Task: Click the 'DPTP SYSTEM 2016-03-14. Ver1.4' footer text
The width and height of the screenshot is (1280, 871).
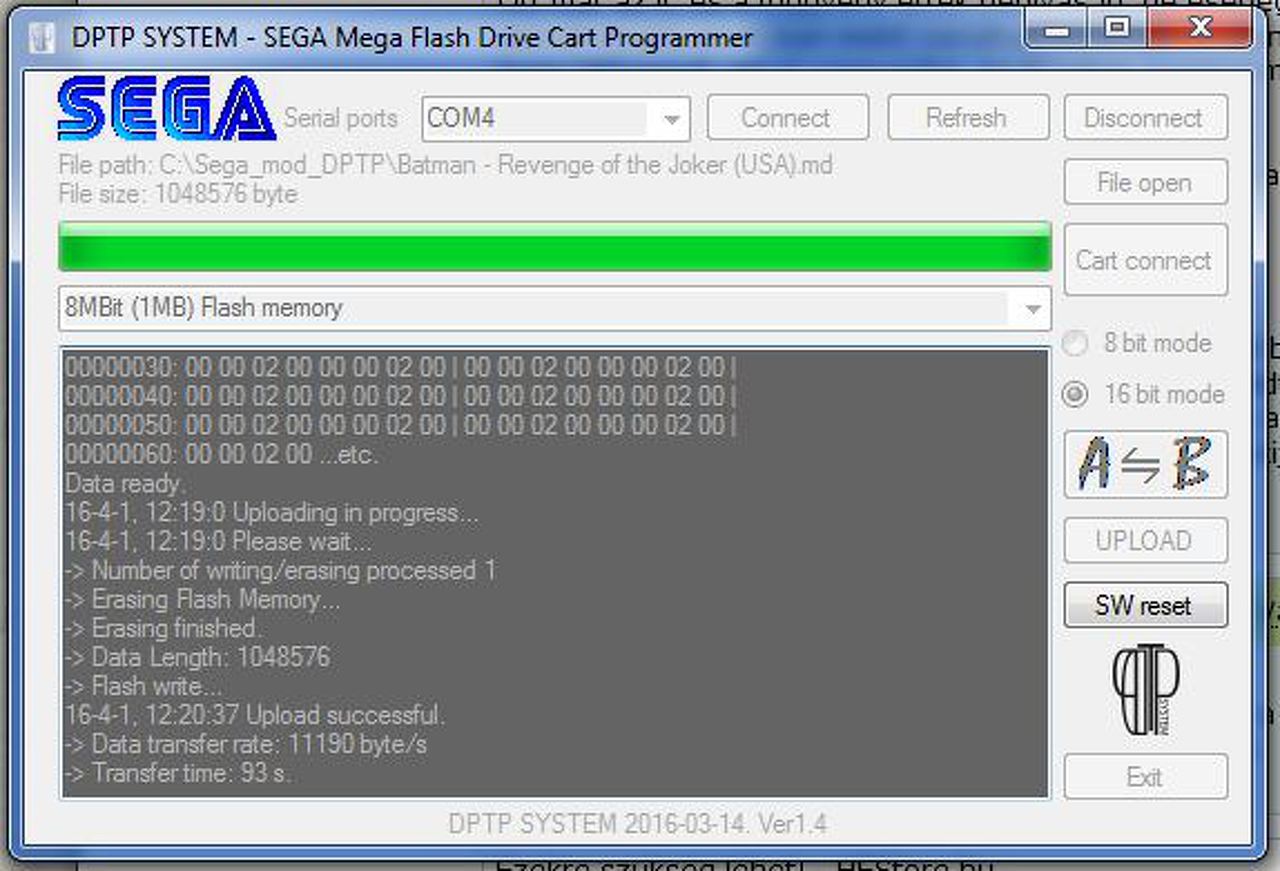Action: (x=638, y=824)
